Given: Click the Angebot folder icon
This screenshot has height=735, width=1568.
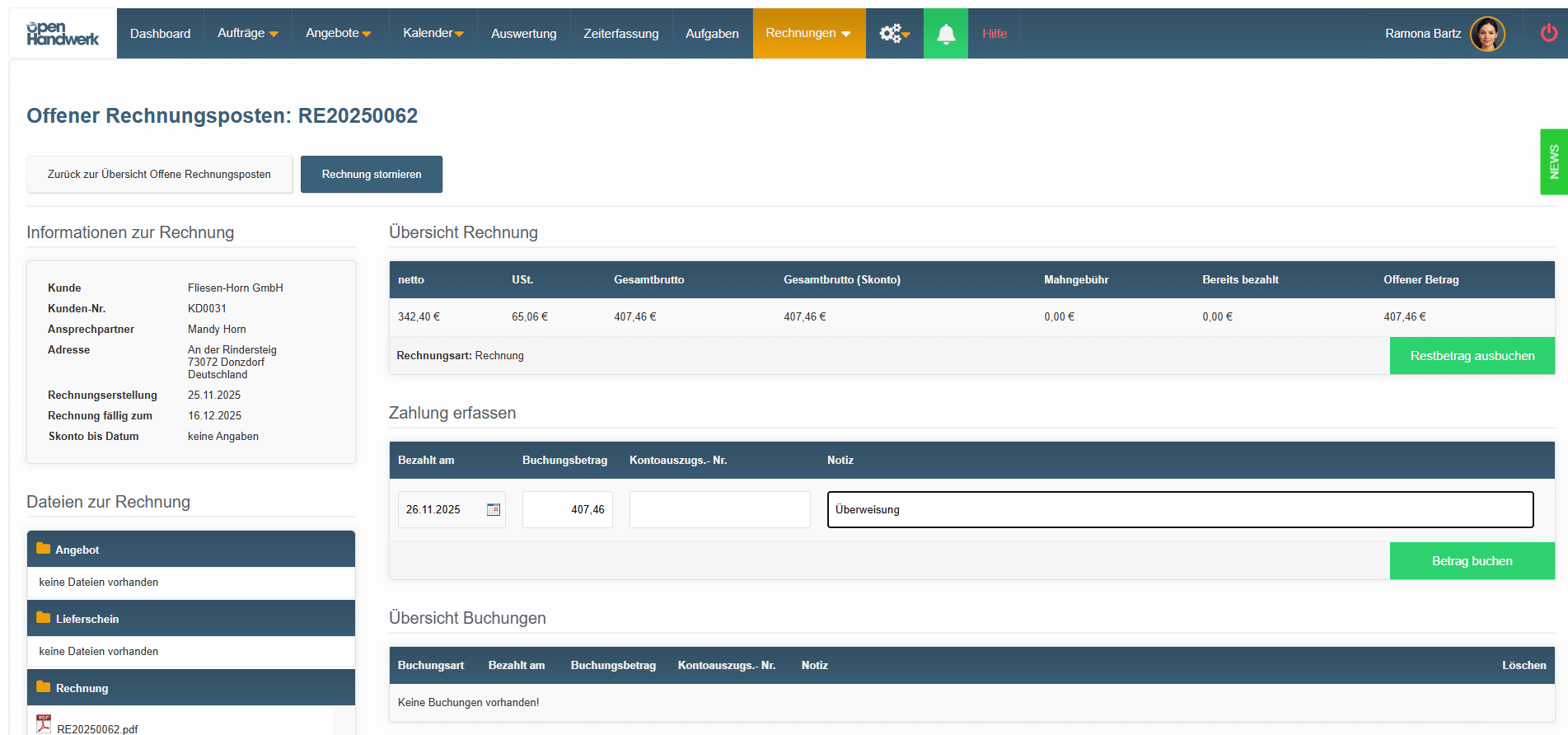Looking at the screenshot, I should (44, 549).
